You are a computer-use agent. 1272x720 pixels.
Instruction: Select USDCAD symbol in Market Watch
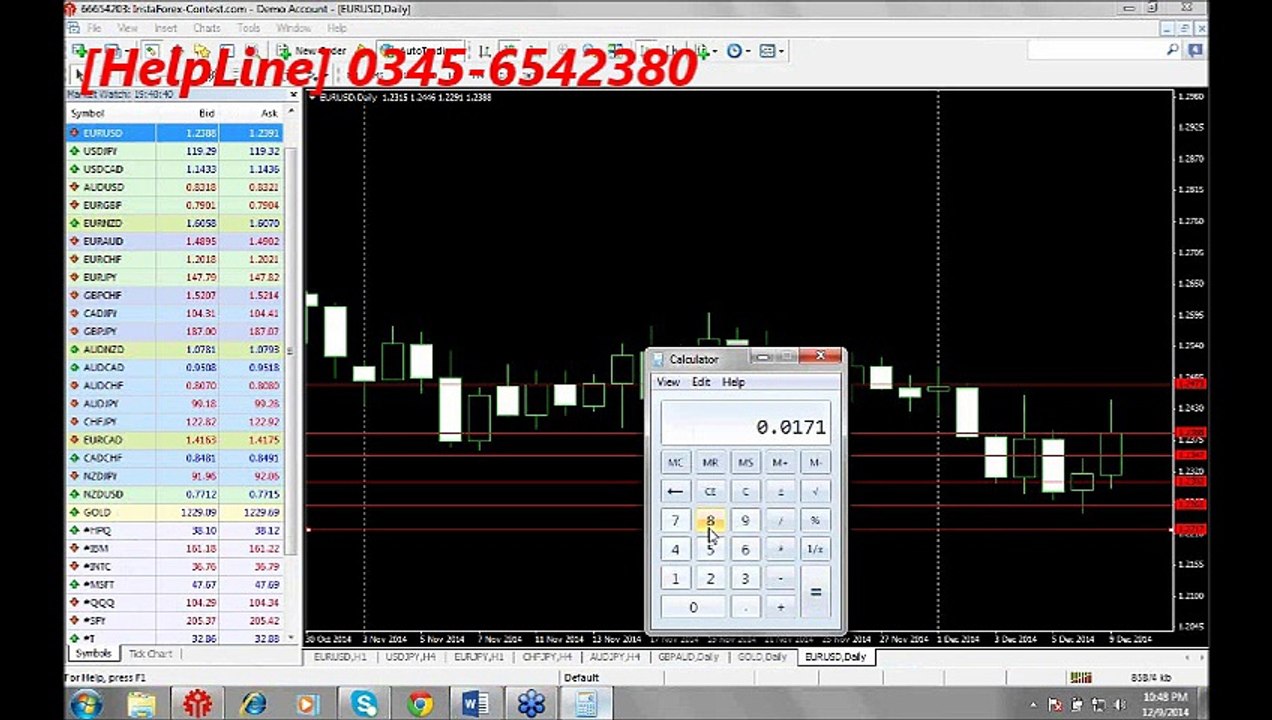[103, 169]
